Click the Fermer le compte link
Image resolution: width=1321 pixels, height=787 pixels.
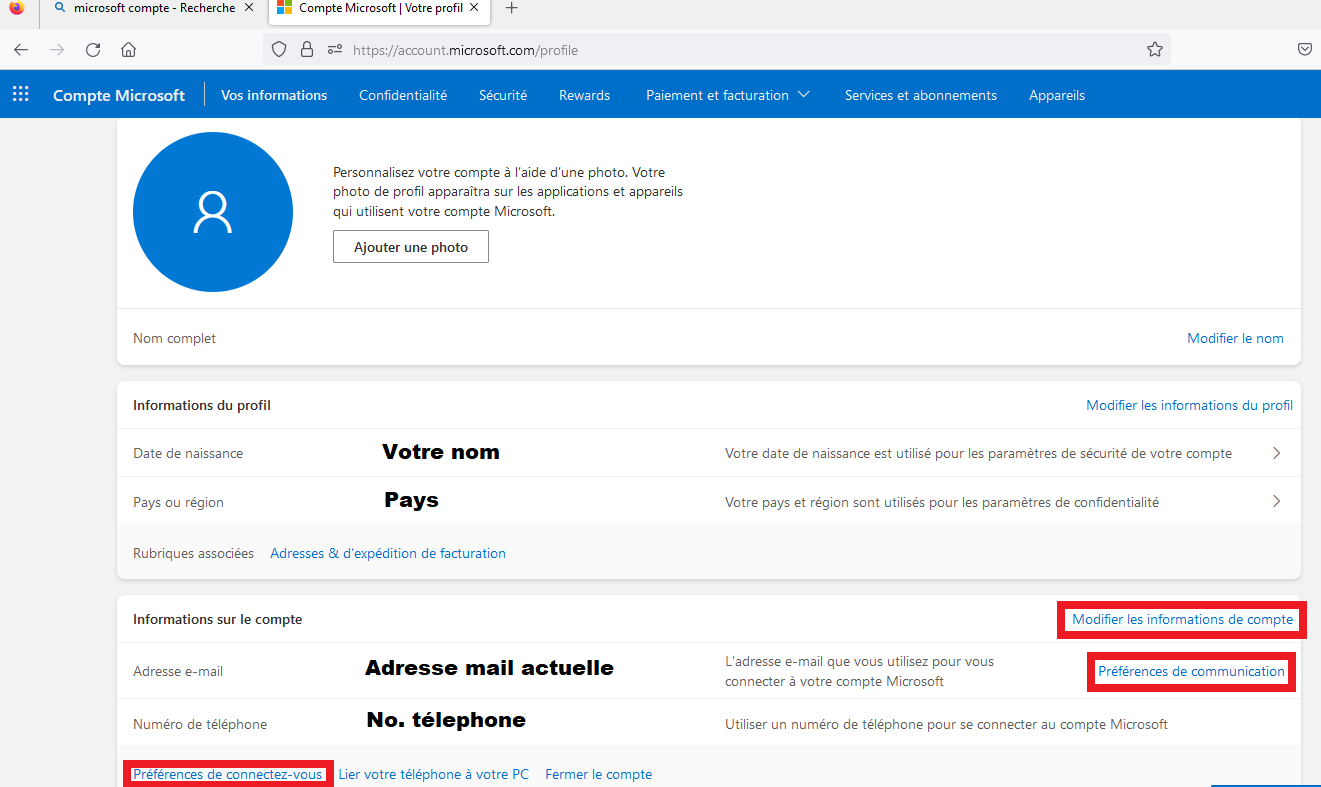[599, 774]
